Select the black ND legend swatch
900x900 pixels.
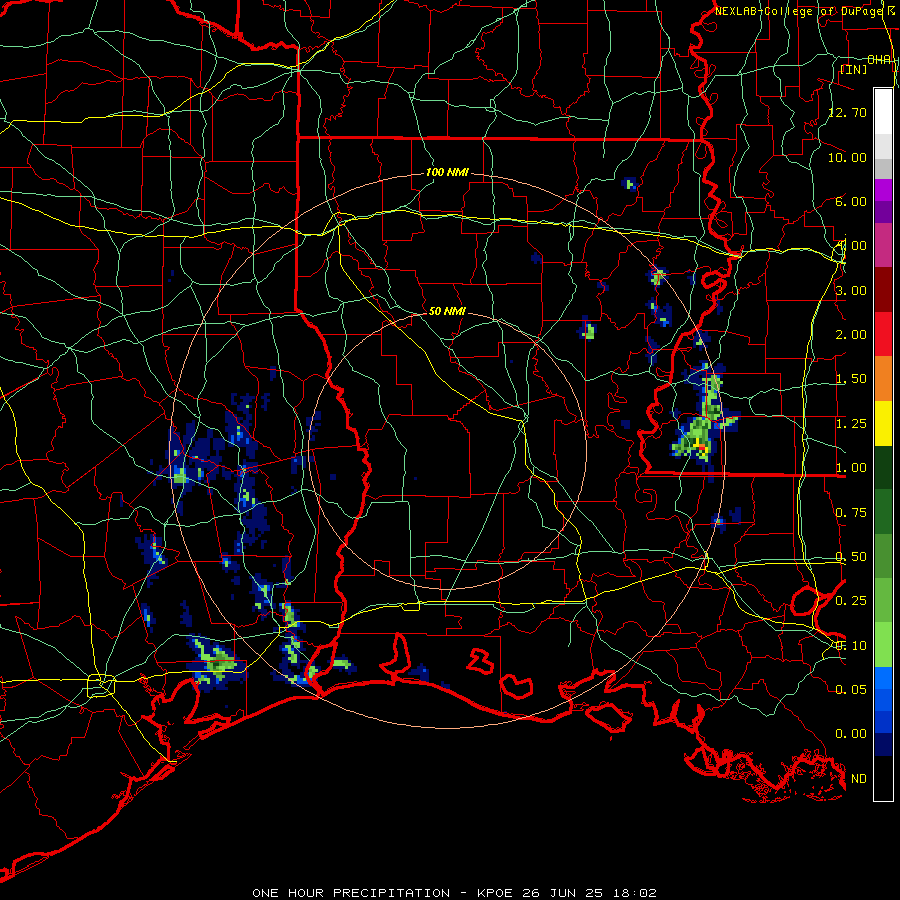pos(883,778)
